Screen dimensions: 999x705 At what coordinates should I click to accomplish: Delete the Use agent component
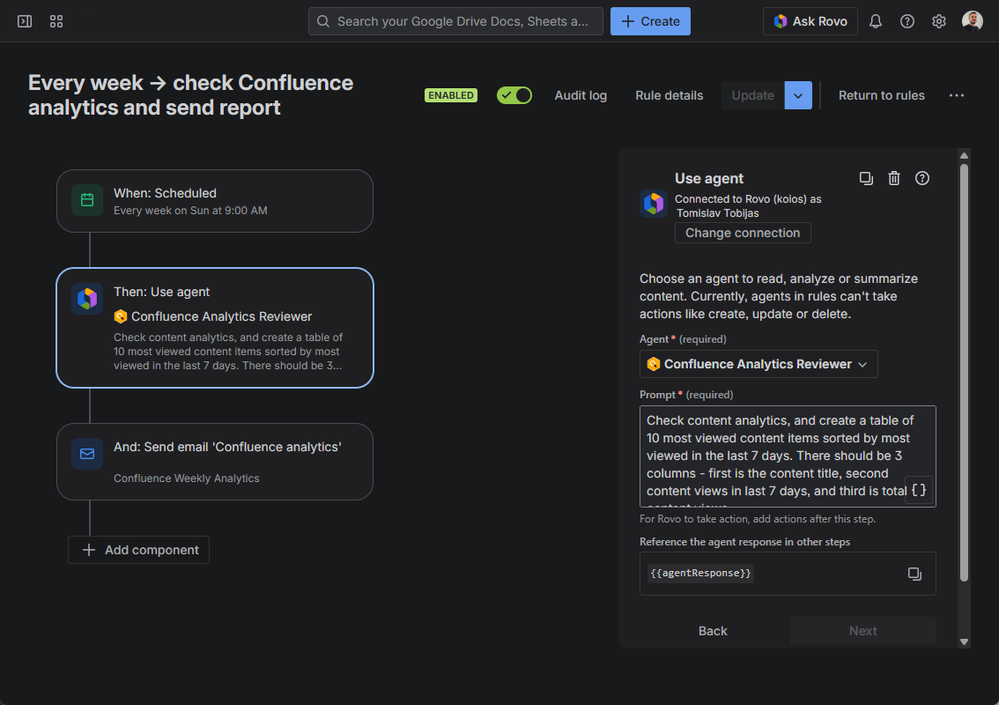(894, 178)
